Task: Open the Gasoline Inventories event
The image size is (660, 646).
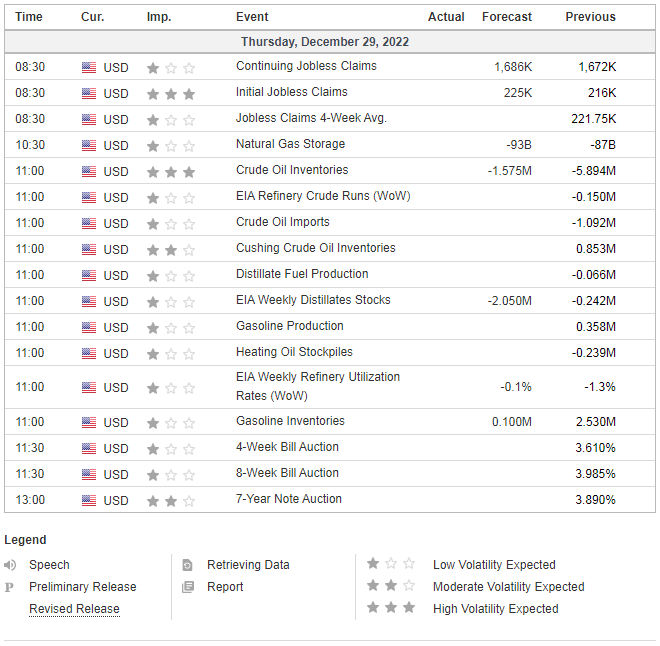Action: point(290,421)
